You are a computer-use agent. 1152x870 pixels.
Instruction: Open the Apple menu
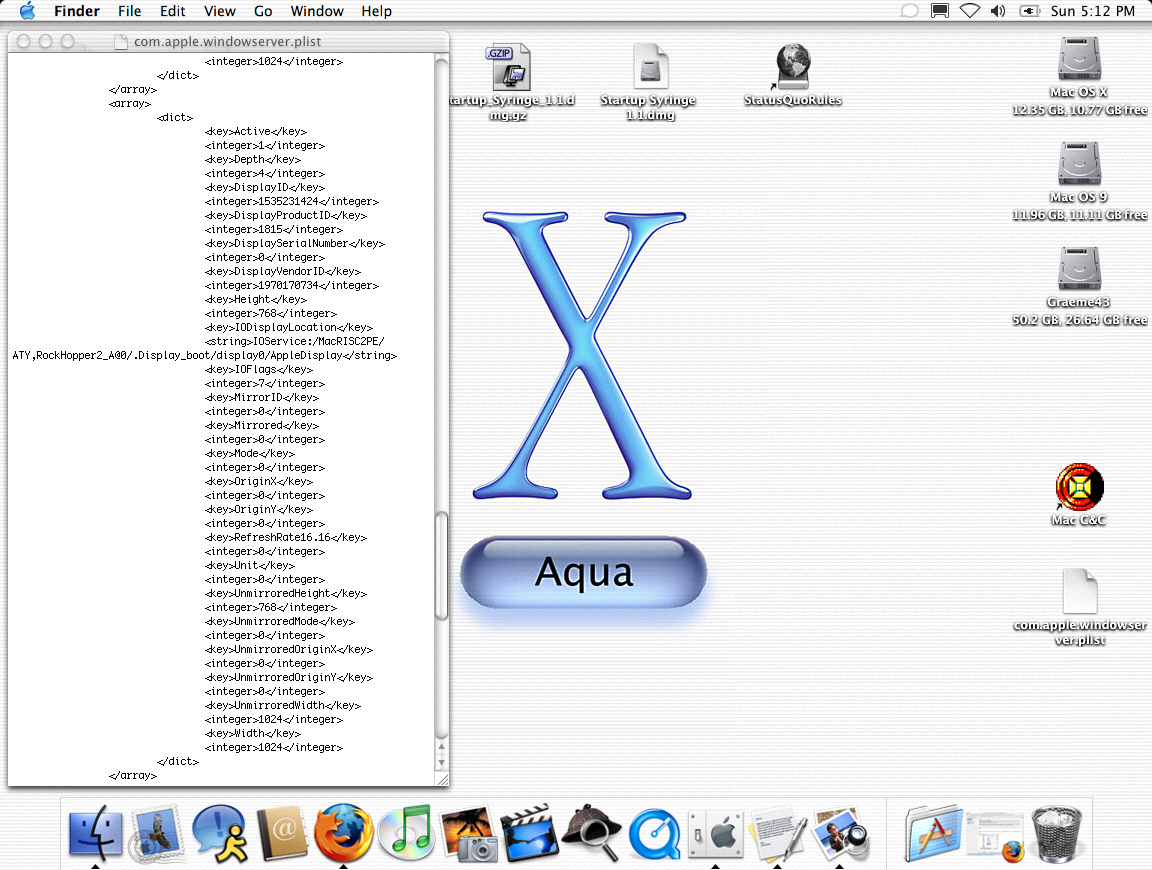(27, 11)
